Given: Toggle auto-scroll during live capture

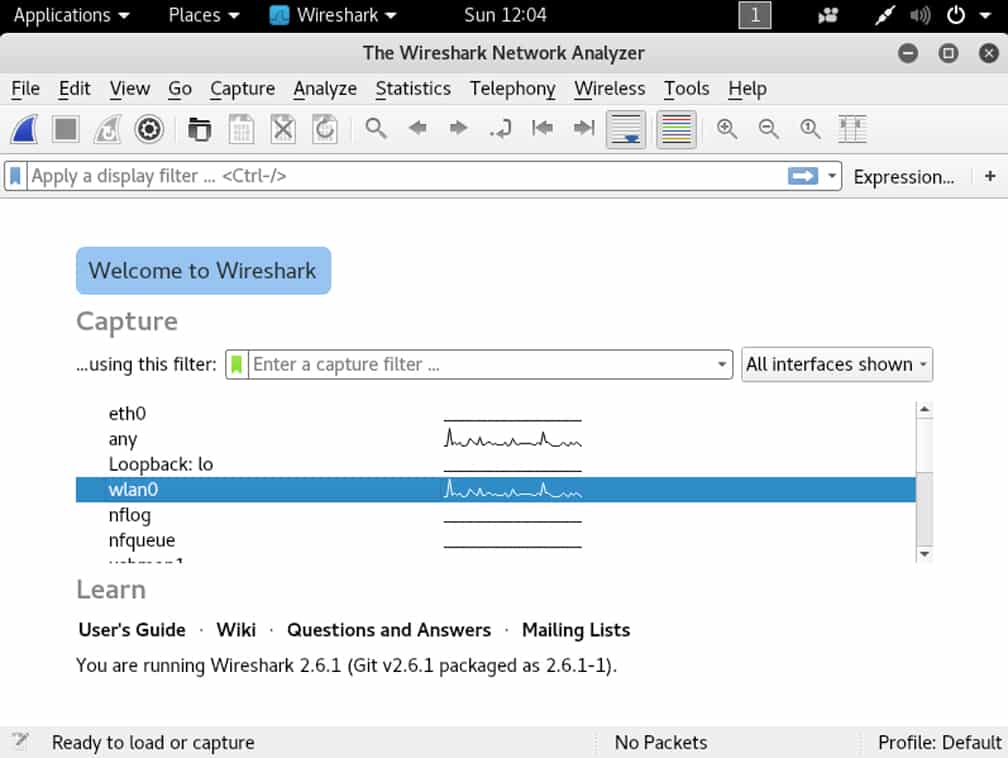Looking at the screenshot, I should (626, 129).
